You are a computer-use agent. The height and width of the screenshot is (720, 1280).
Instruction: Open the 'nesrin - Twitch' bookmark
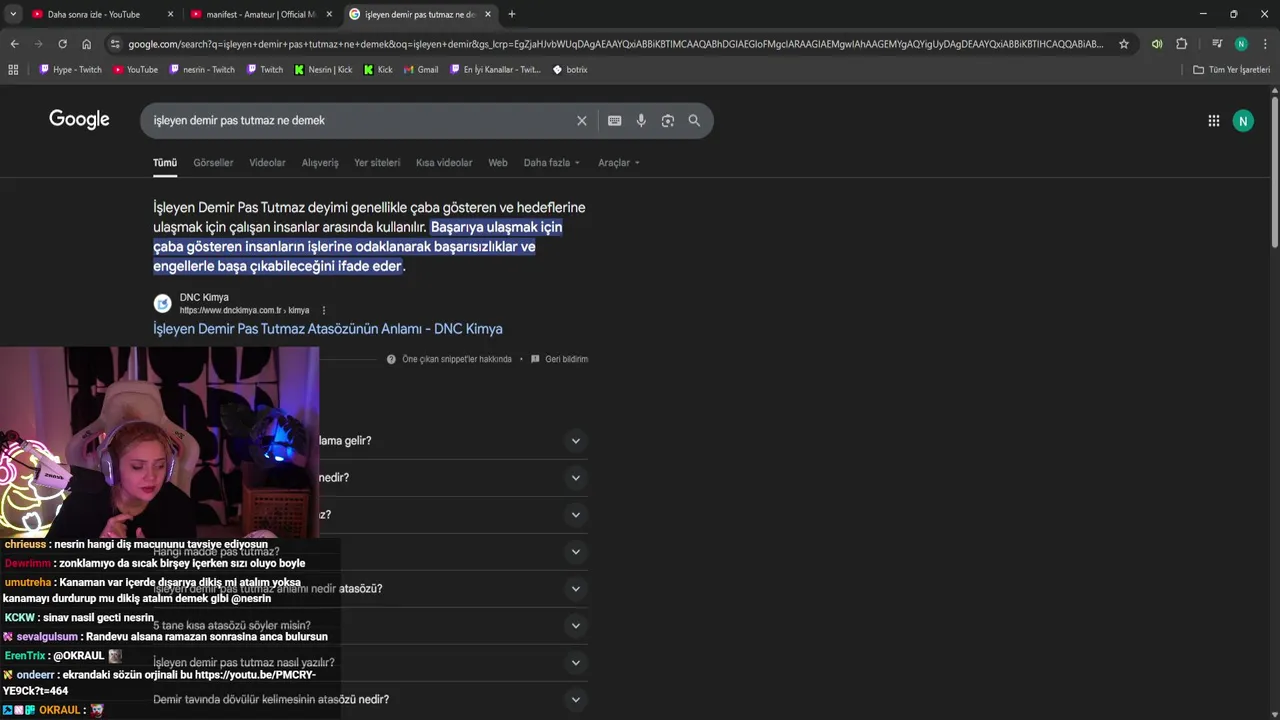click(202, 70)
